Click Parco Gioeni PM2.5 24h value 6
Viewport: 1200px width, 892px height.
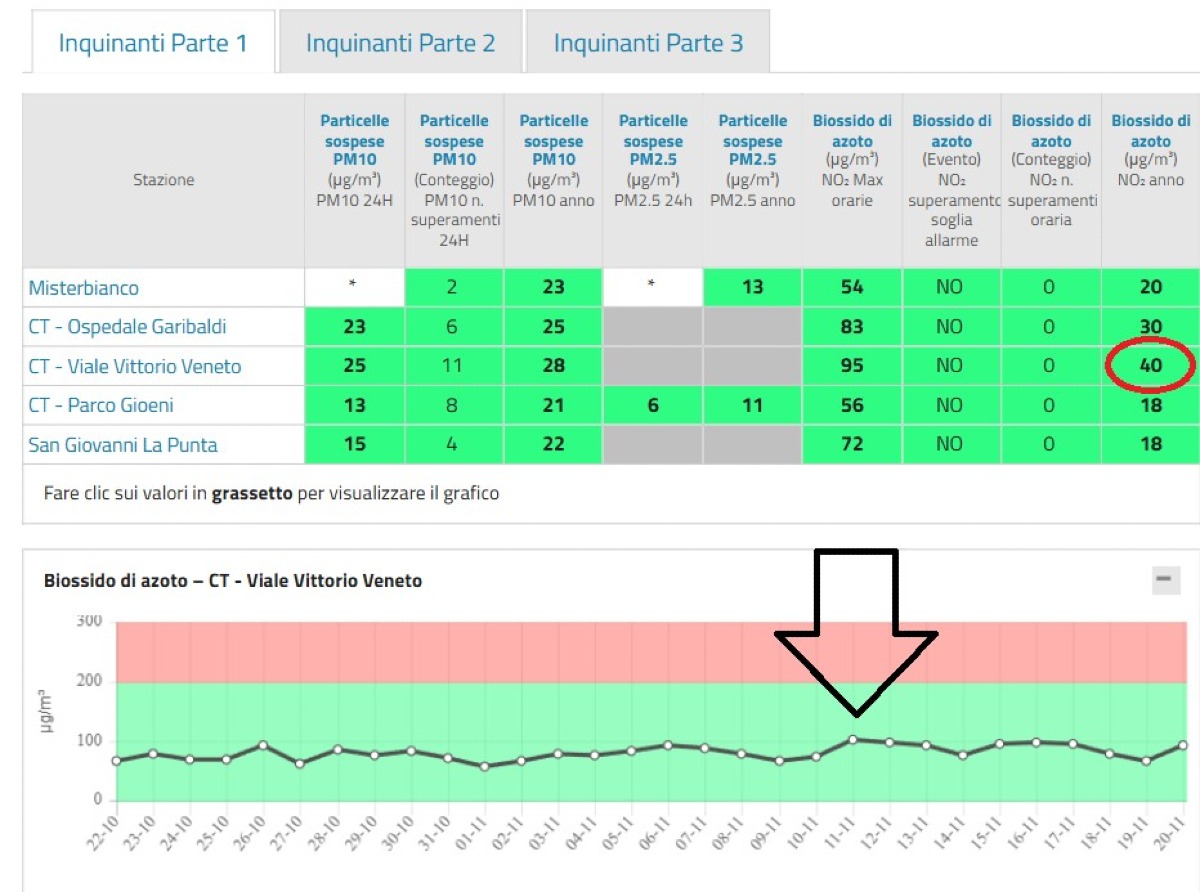coord(652,405)
